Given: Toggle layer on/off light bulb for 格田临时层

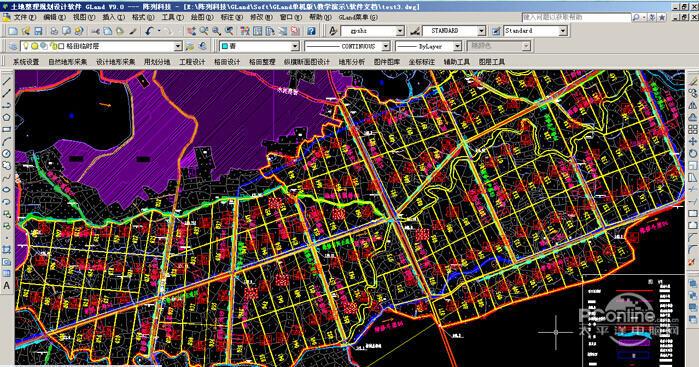Looking at the screenshot, I should (25, 46).
